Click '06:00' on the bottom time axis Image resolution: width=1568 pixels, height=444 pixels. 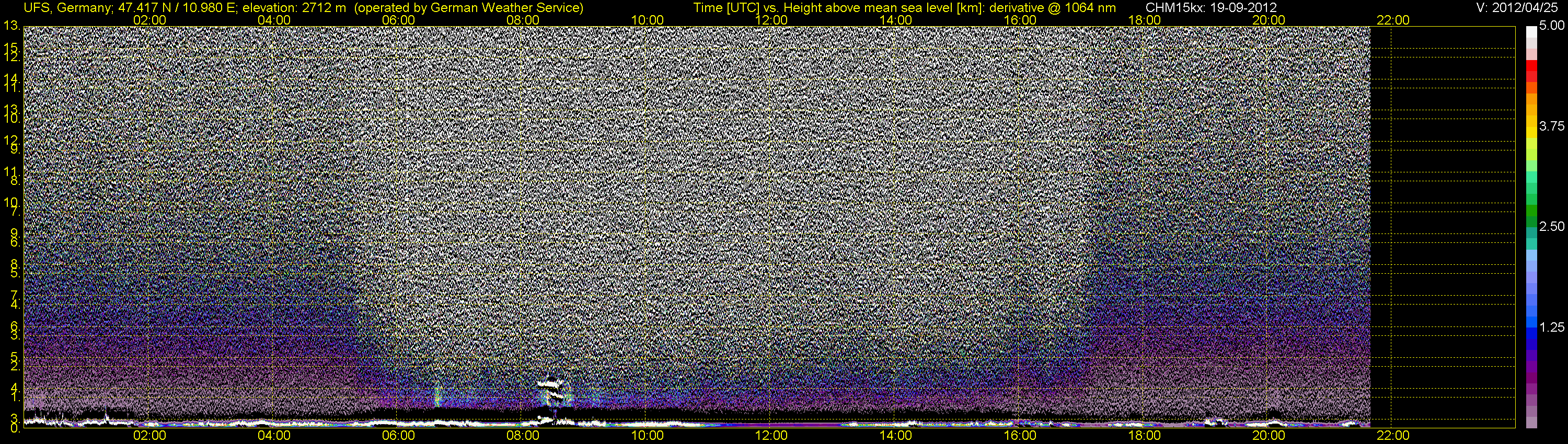coord(398,436)
